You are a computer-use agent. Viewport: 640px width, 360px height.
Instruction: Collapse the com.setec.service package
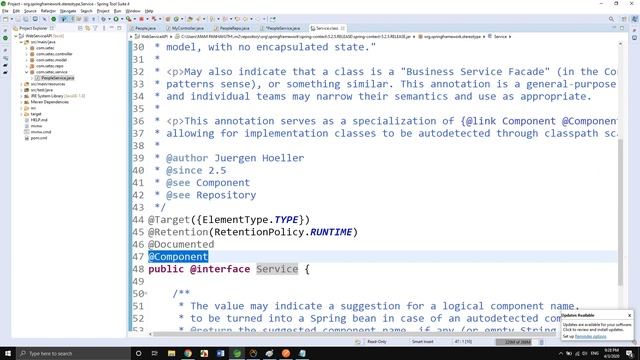(27, 72)
